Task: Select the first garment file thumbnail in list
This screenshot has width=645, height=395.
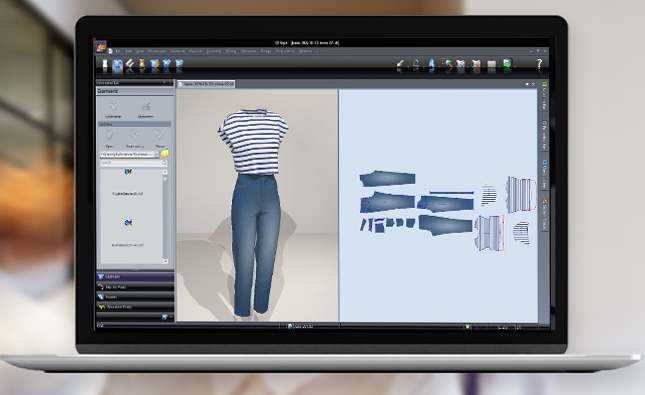Action: pyautogui.click(x=128, y=181)
